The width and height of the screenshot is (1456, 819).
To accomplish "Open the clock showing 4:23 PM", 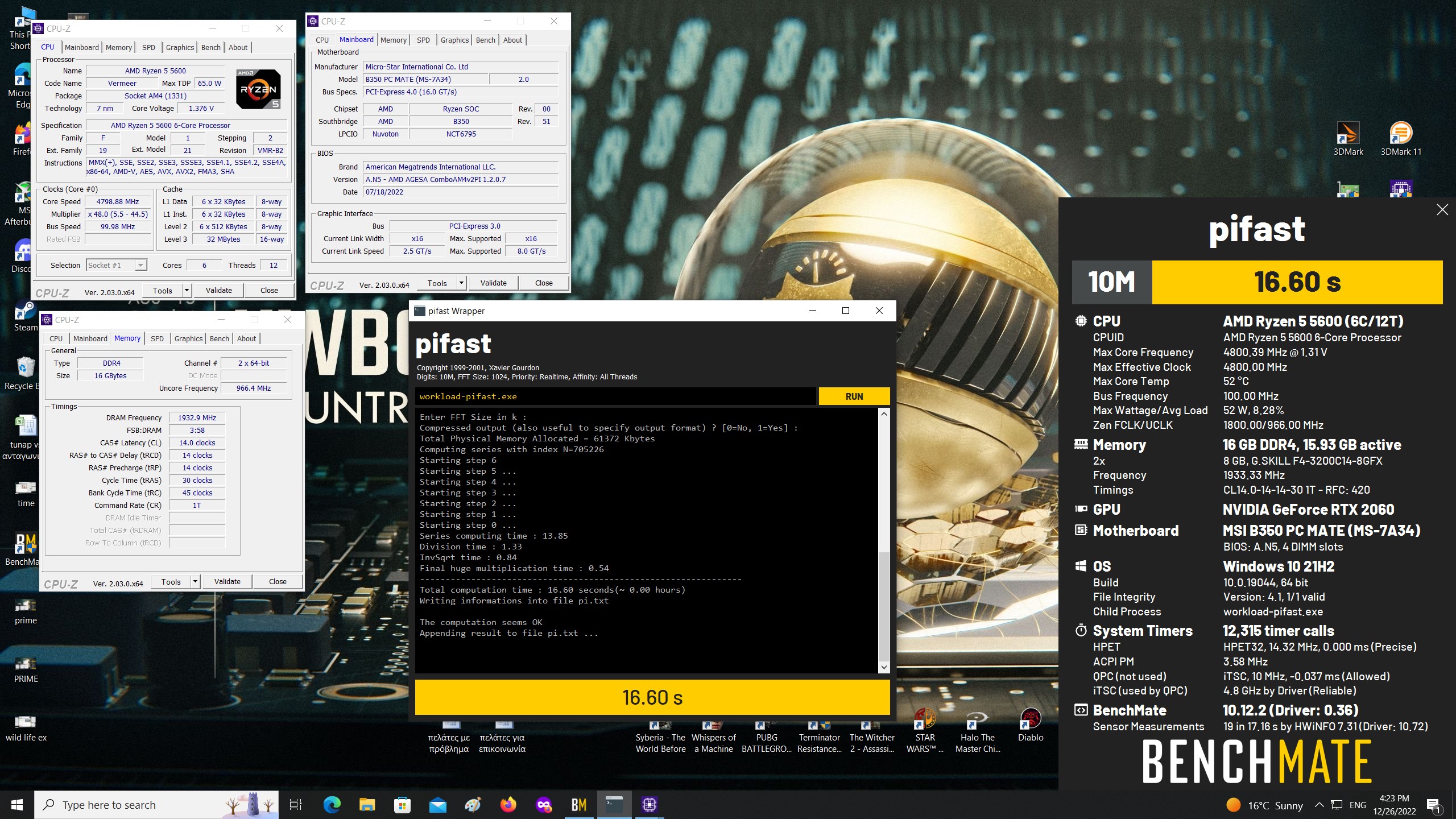I will click(1394, 805).
